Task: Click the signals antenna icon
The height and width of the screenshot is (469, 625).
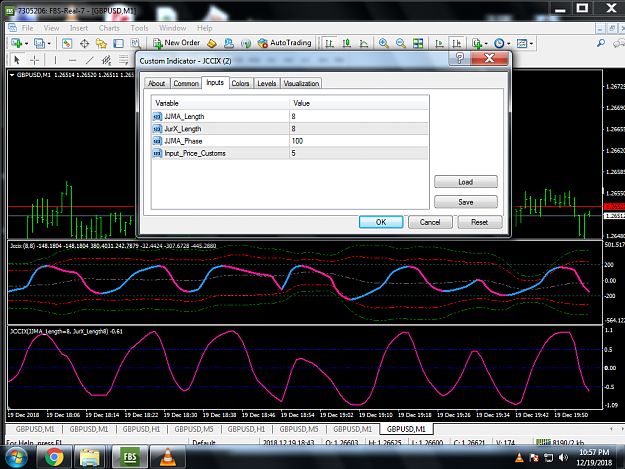Action: pyautogui.click(x=246, y=43)
